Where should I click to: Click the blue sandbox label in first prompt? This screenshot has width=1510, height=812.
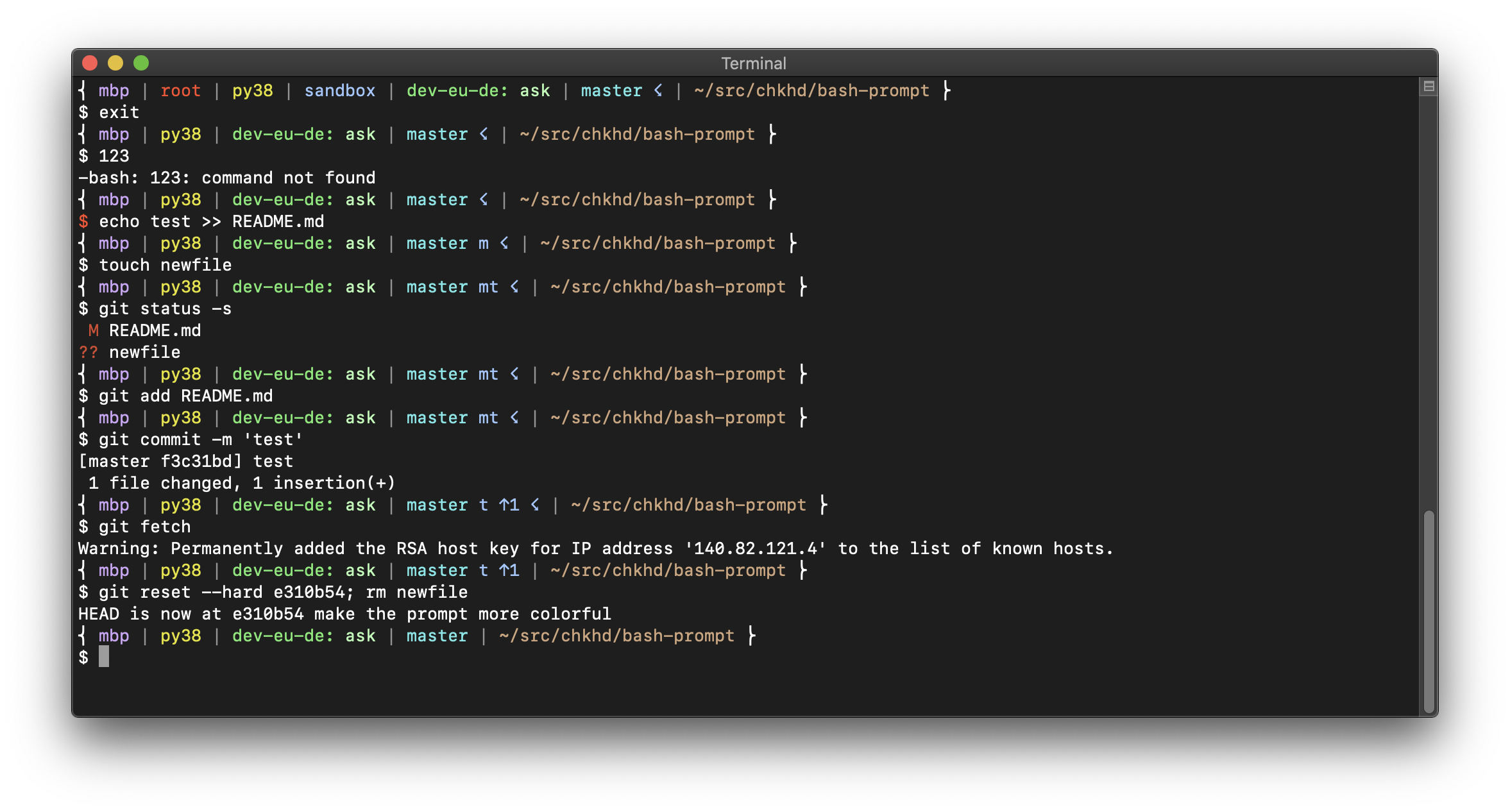339,91
